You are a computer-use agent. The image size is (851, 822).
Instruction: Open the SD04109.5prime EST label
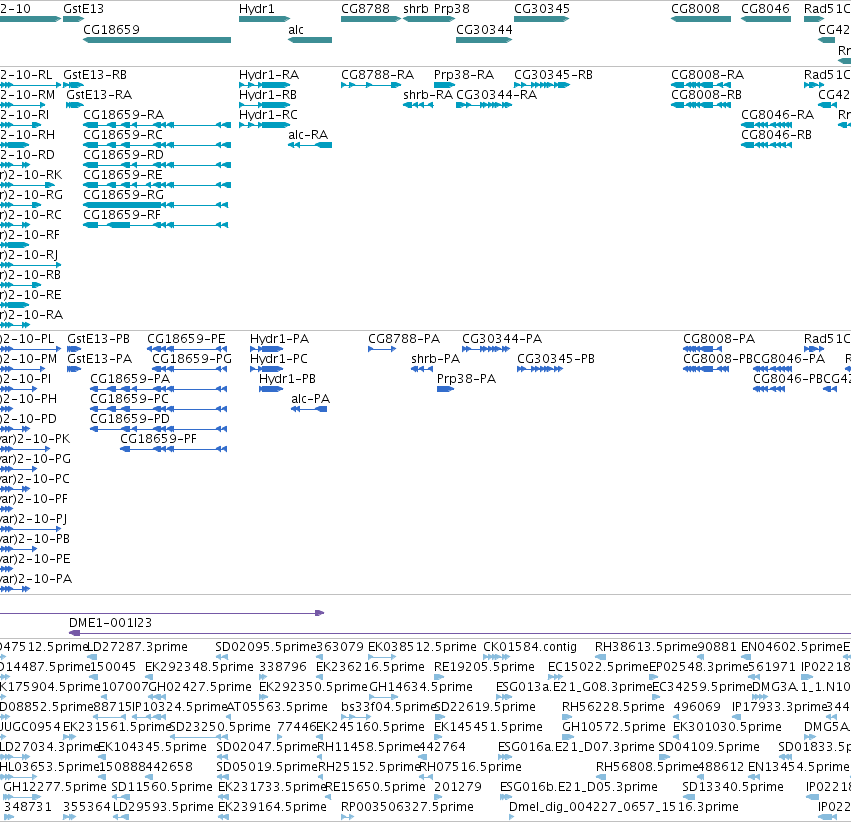(708, 747)
